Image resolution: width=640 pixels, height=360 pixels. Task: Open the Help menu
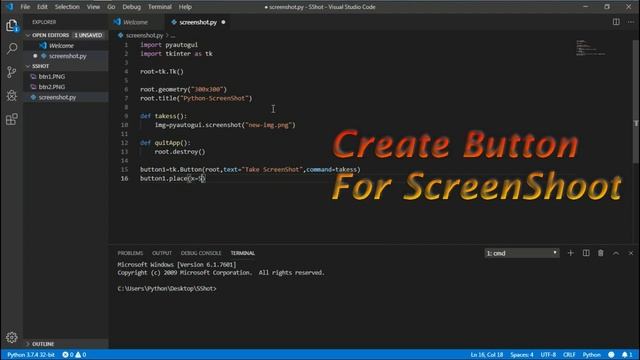tap(185, 7)
